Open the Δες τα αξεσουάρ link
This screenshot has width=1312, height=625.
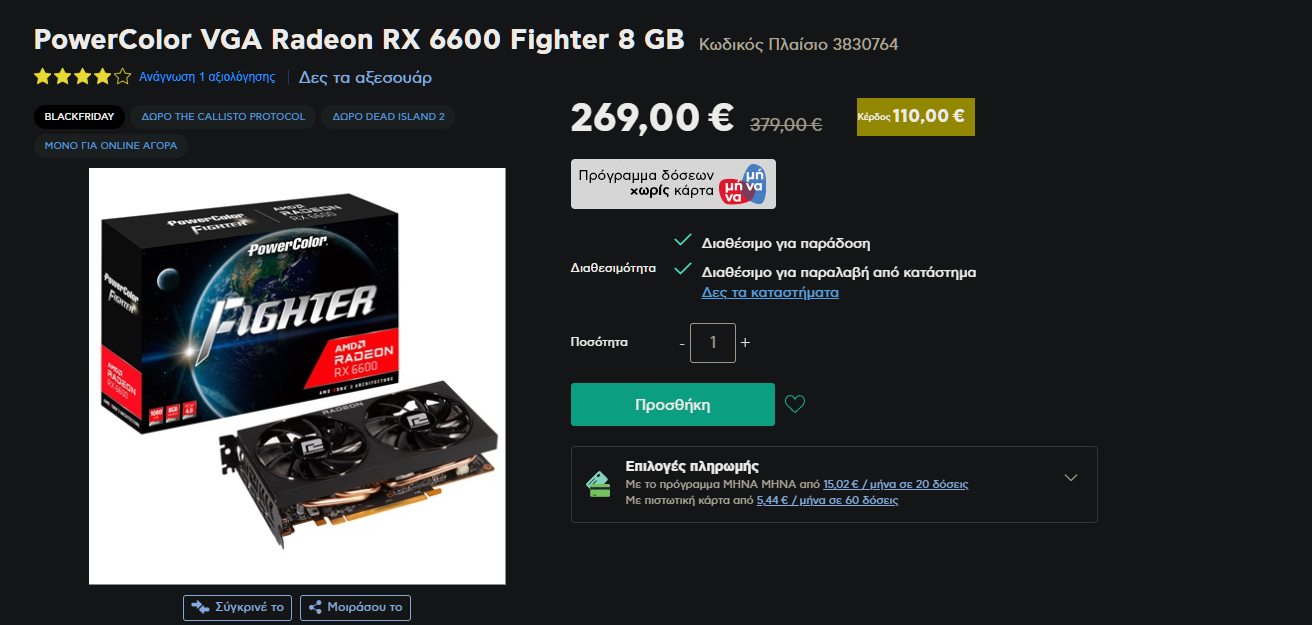[x=365, y=77]
